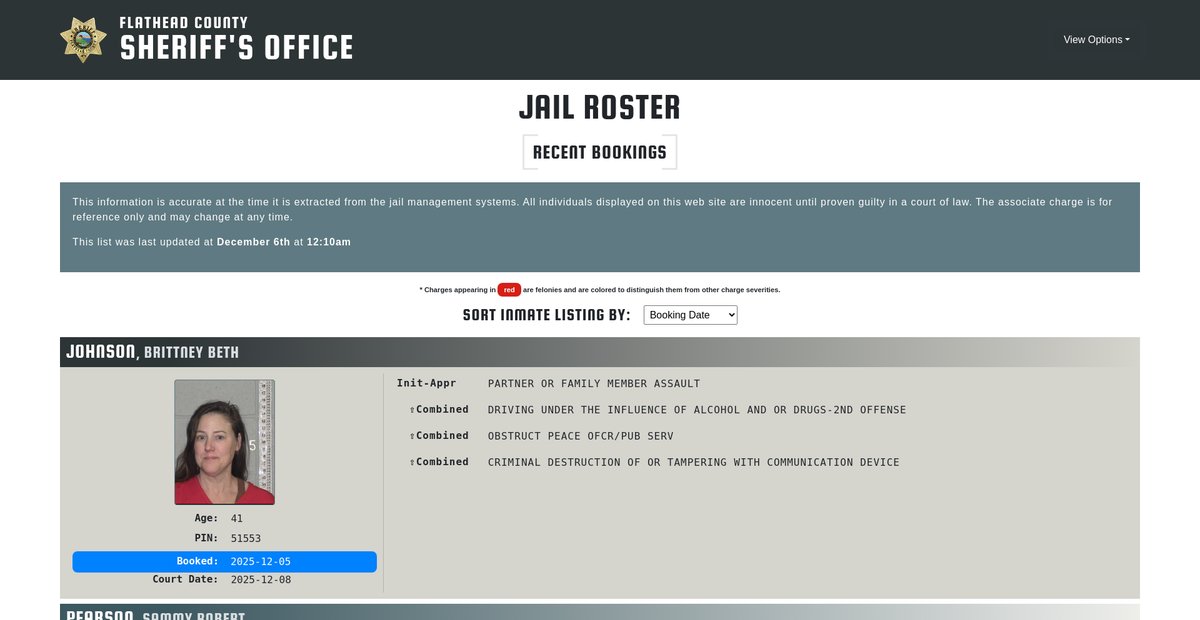The image size is (1200, 620).
Task: Click the Sheriff's Office star badge logo
Action: tap(83, 40)
